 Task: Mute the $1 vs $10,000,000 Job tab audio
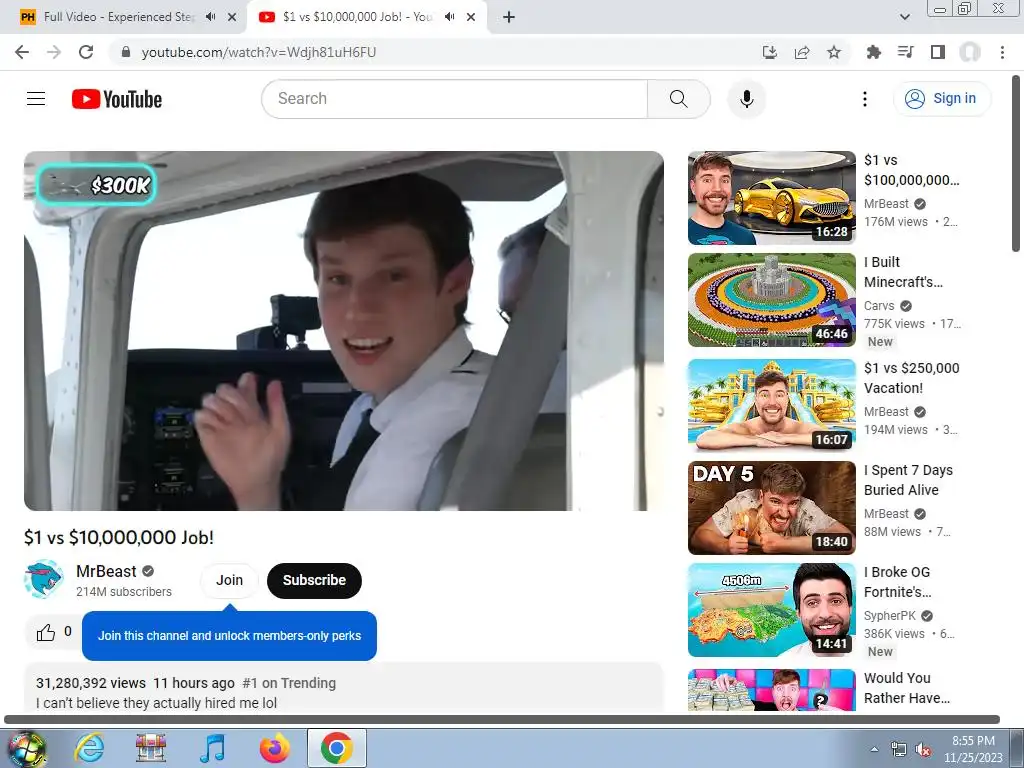449,17
